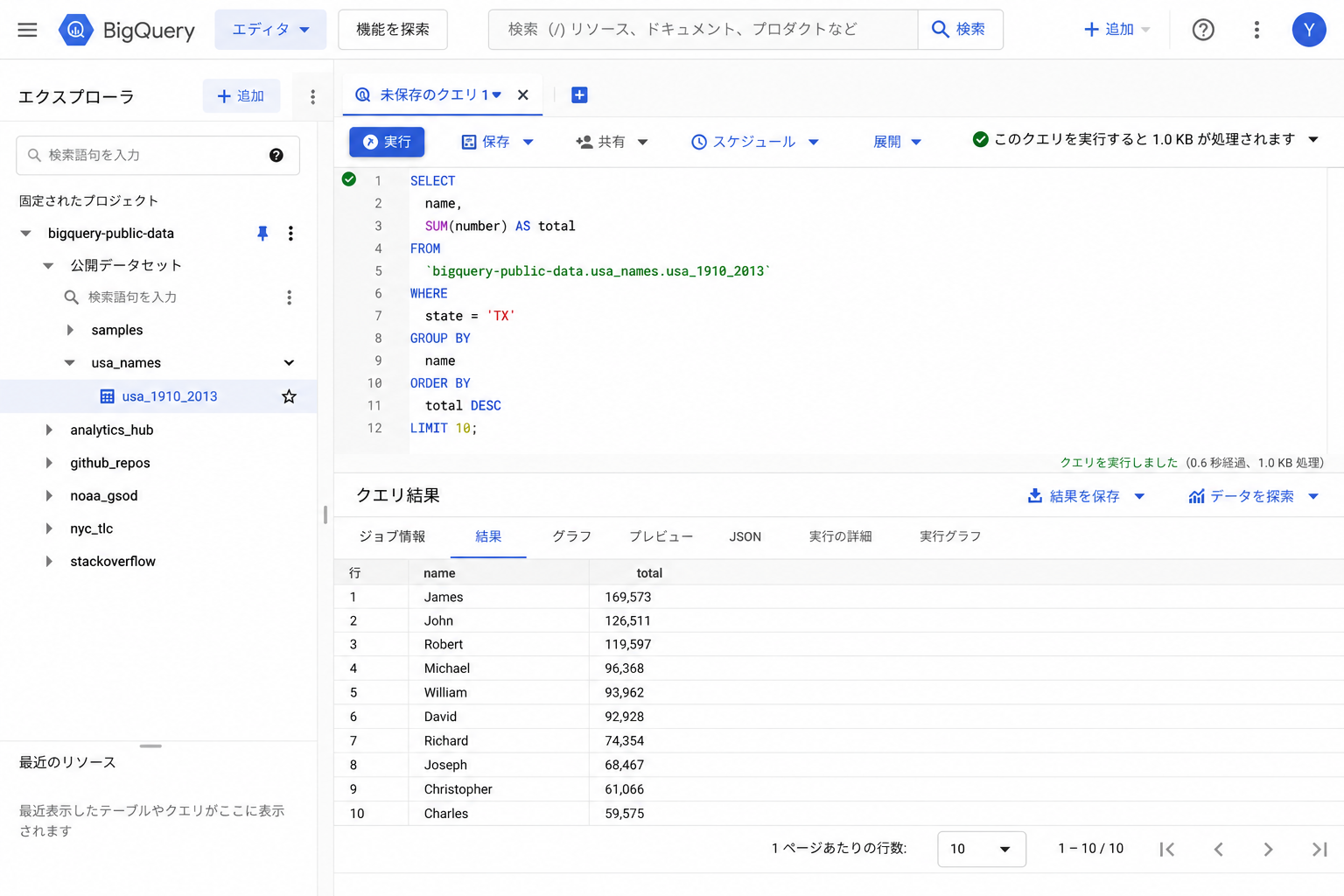1344x896 pixels.
Task: Click the Explorer 追加 button
Action: (241, 96)
